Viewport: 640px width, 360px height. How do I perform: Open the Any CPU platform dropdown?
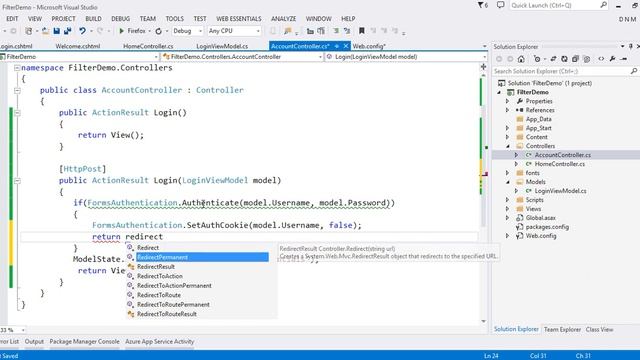coord(258,31)
